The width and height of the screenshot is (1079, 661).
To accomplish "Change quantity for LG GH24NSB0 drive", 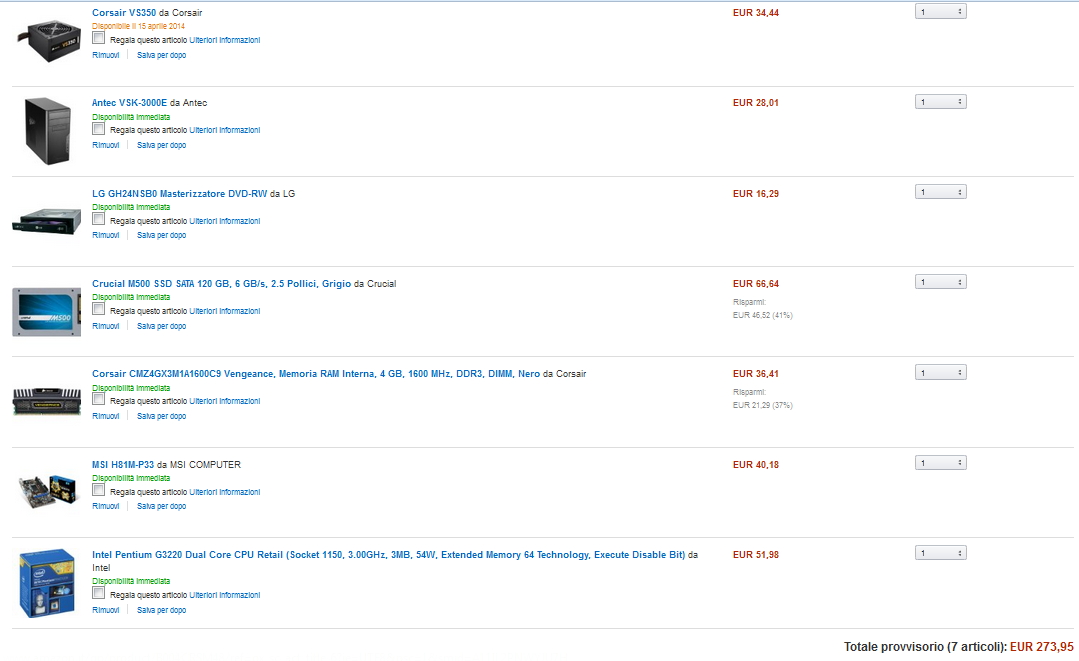I will [941, 192].
